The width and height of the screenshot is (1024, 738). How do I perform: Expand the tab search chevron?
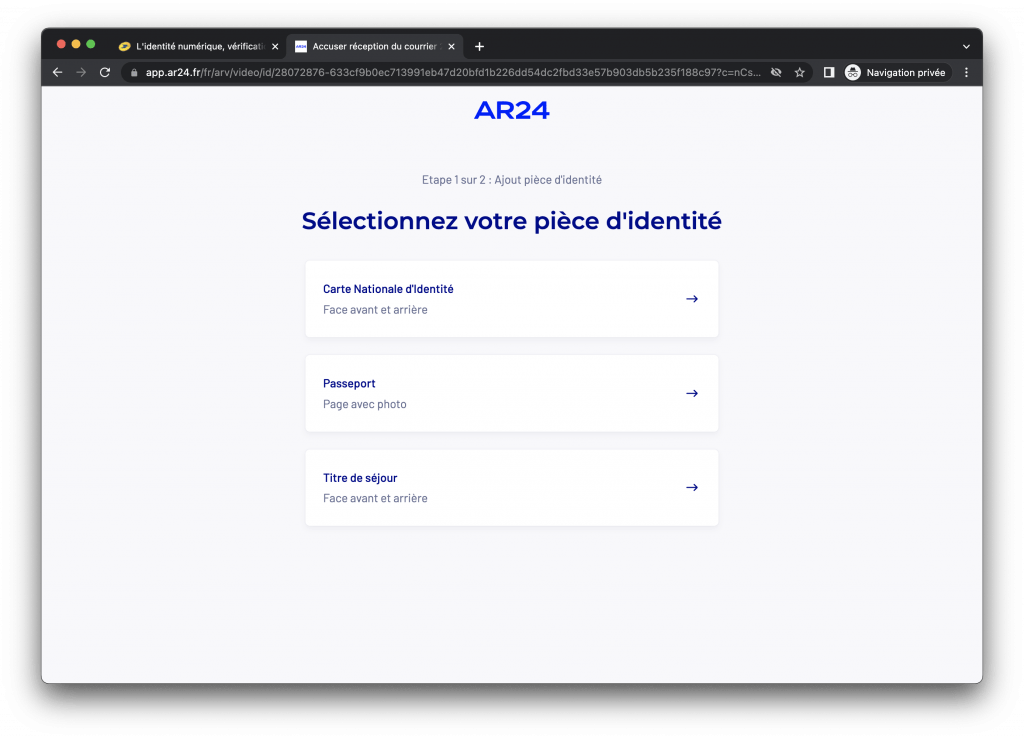[x=966, y=46]
